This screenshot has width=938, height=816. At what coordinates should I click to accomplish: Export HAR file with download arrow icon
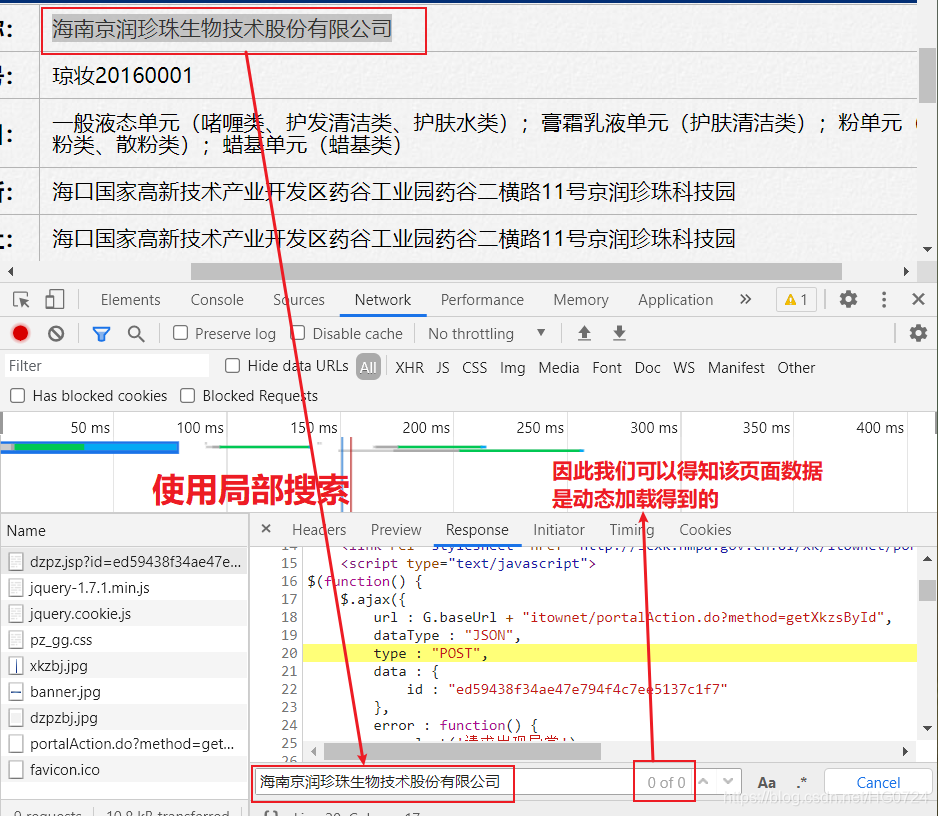tap(619, 333)
